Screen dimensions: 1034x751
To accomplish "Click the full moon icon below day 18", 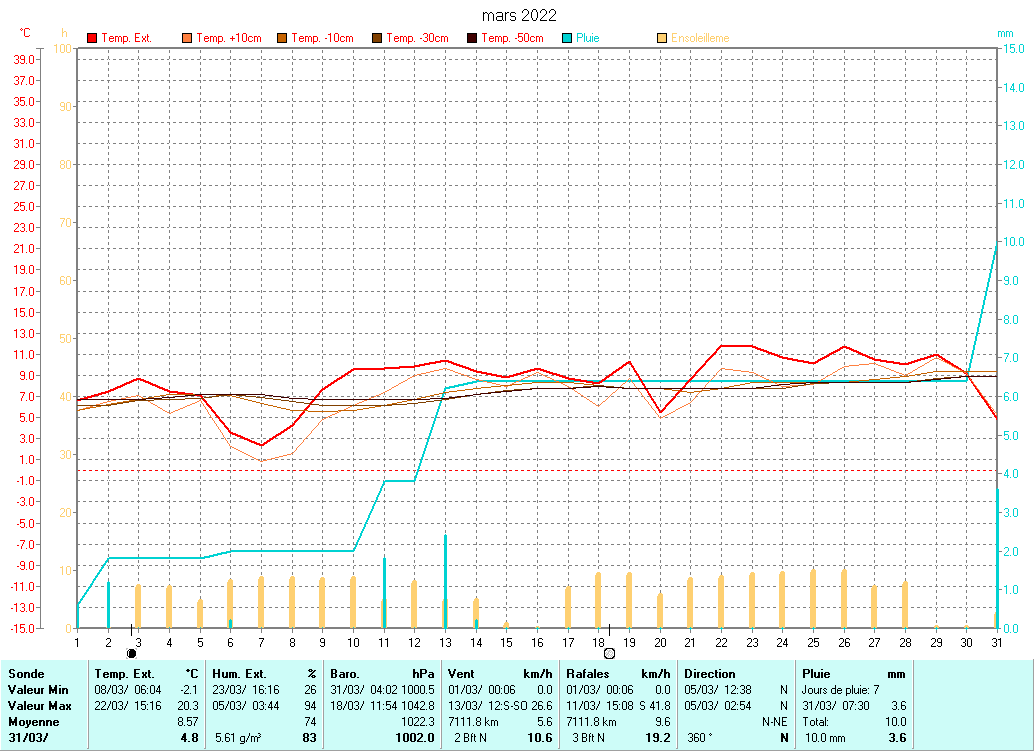I will (x=609, y=653).
